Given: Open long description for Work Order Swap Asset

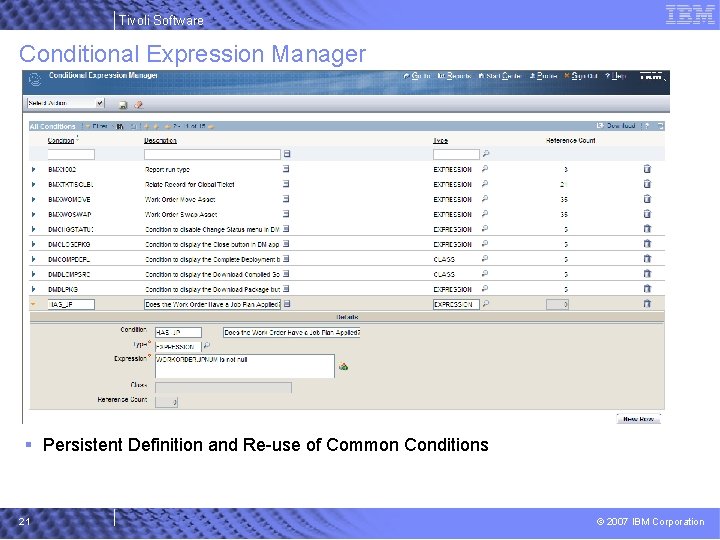Looking at the screenshot, I should pos(286,214).
